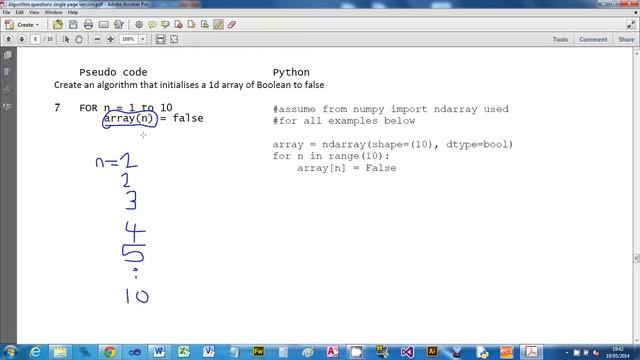Click the page number input field
640x360 pixels.
tap(36, 39)
